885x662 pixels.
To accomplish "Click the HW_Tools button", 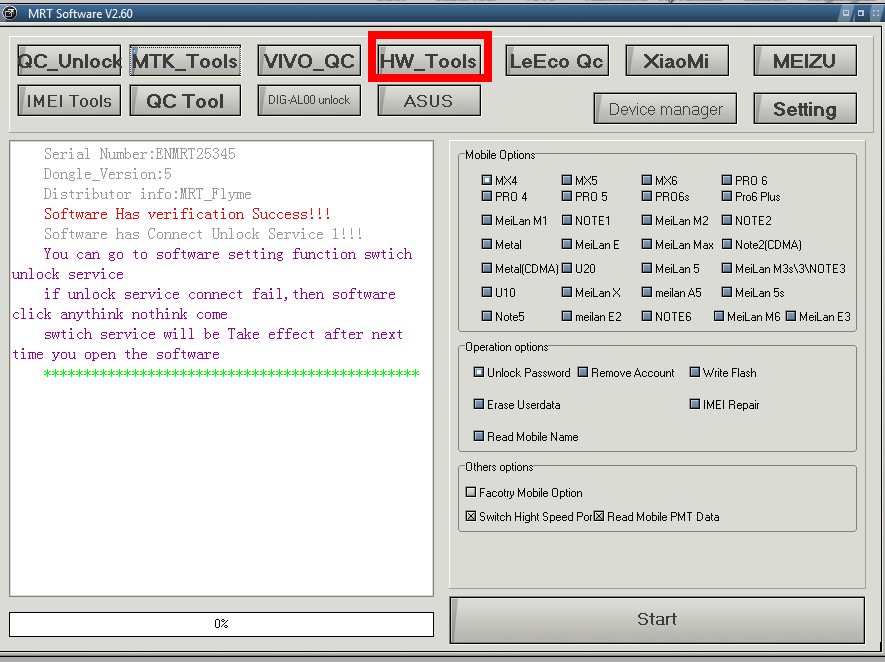I will 429,60.
